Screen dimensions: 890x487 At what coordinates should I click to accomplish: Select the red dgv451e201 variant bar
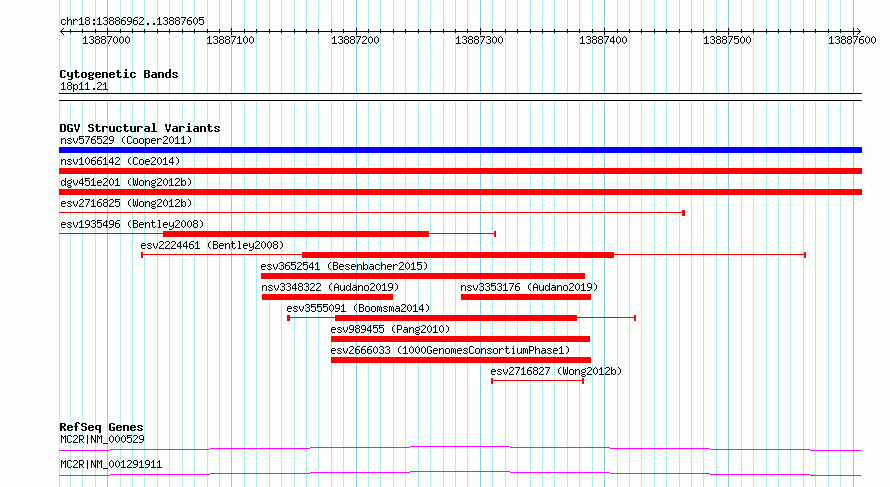(x=460, y=192)
